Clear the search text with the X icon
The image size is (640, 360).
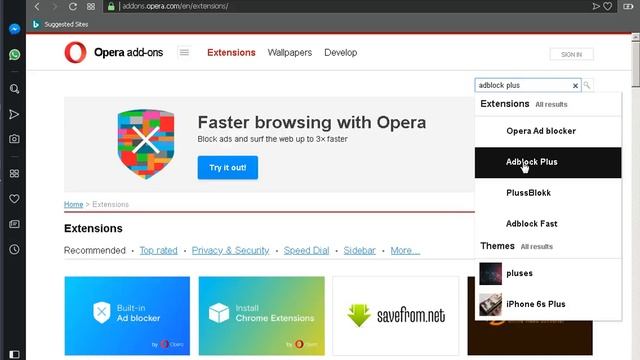click(x=575, y=86)
